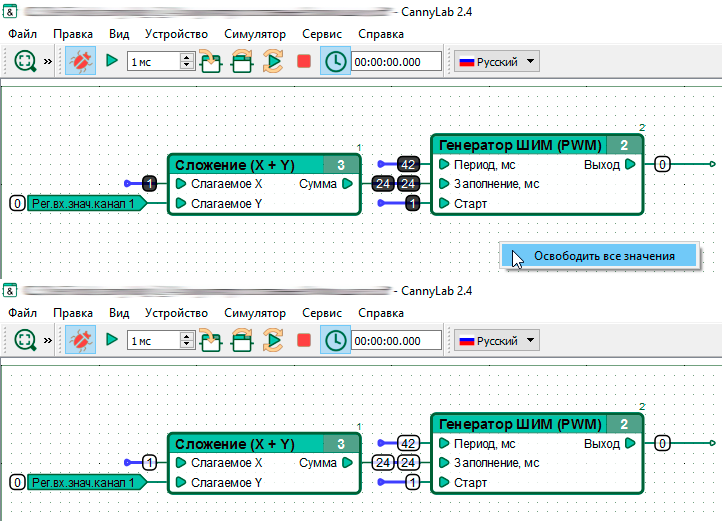Increase the 1 мс step value, upper window
The width and height of the screenshot is (722, 521).
186,57
